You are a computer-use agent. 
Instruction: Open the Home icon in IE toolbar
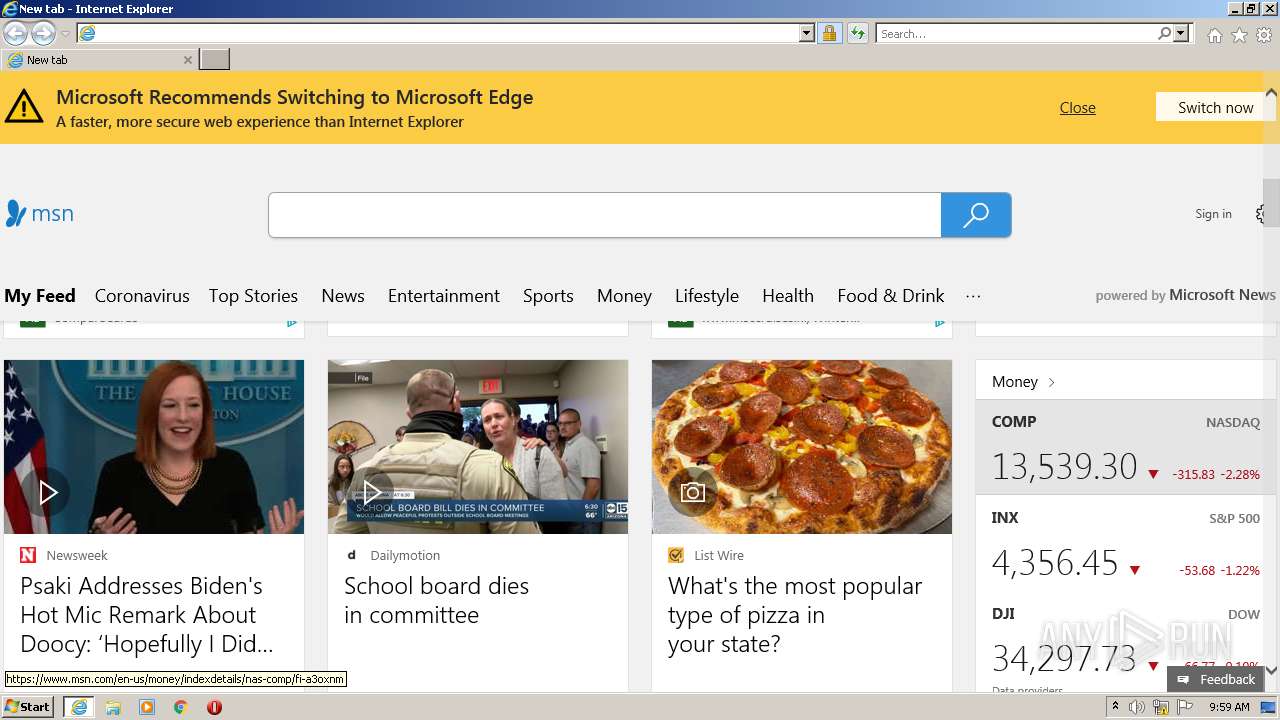(1214, 35)
